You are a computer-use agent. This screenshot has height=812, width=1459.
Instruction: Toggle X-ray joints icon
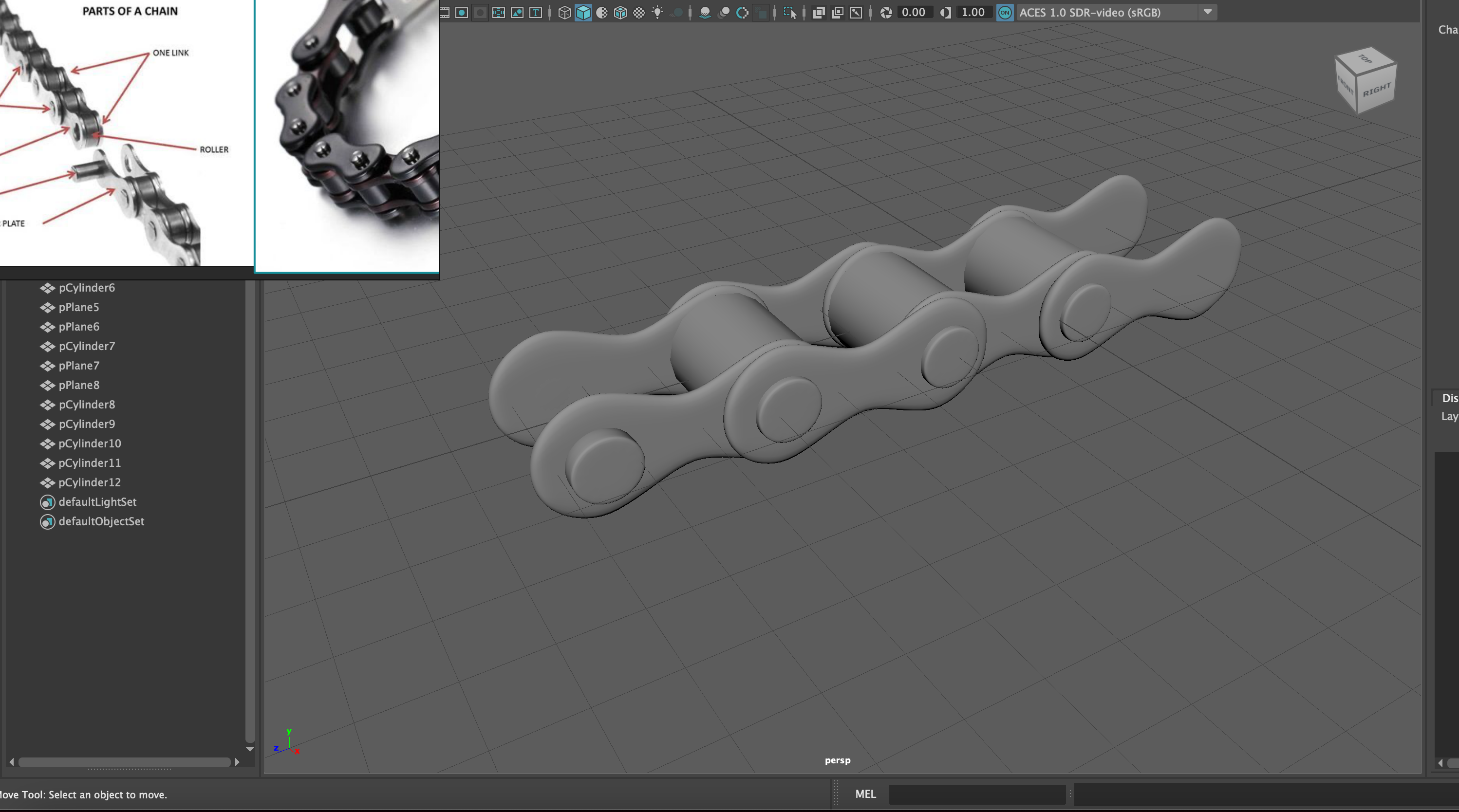point(857,13)
